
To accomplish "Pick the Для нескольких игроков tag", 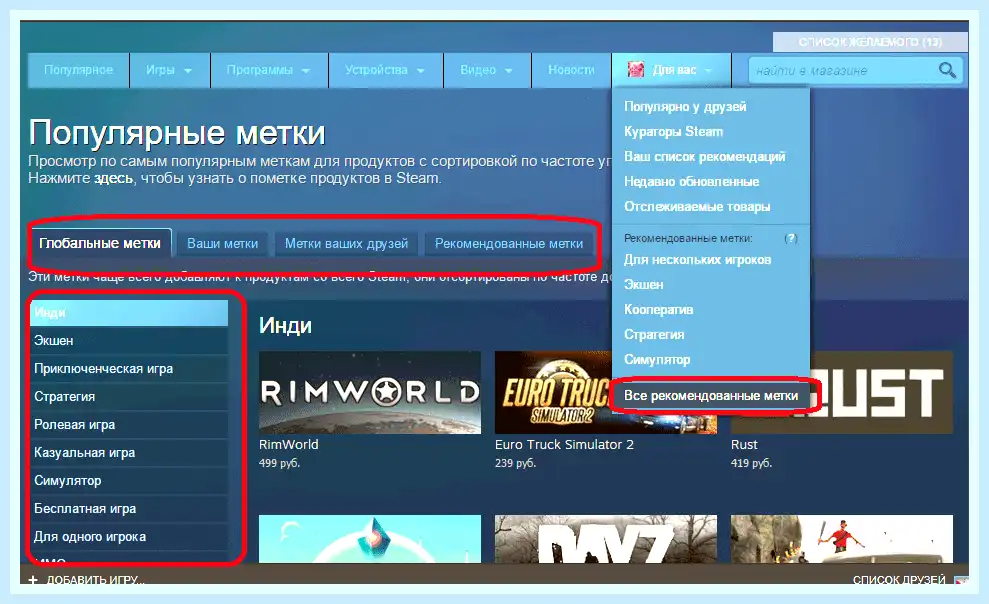I will (x=698, y=260).
